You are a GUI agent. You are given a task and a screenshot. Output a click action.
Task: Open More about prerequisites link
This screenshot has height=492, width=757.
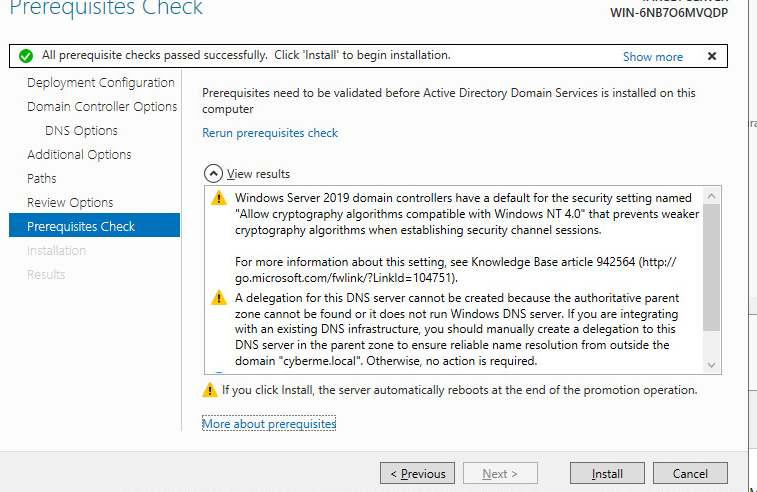(x=269, y=424)
